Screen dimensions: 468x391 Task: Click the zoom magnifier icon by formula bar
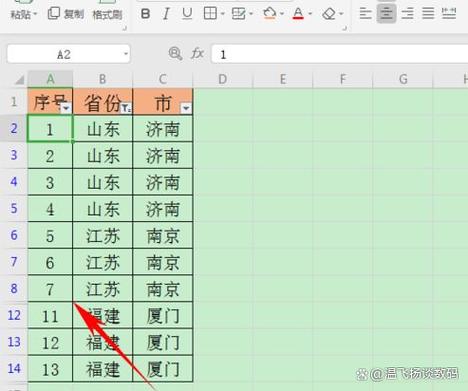coord(175,53)
